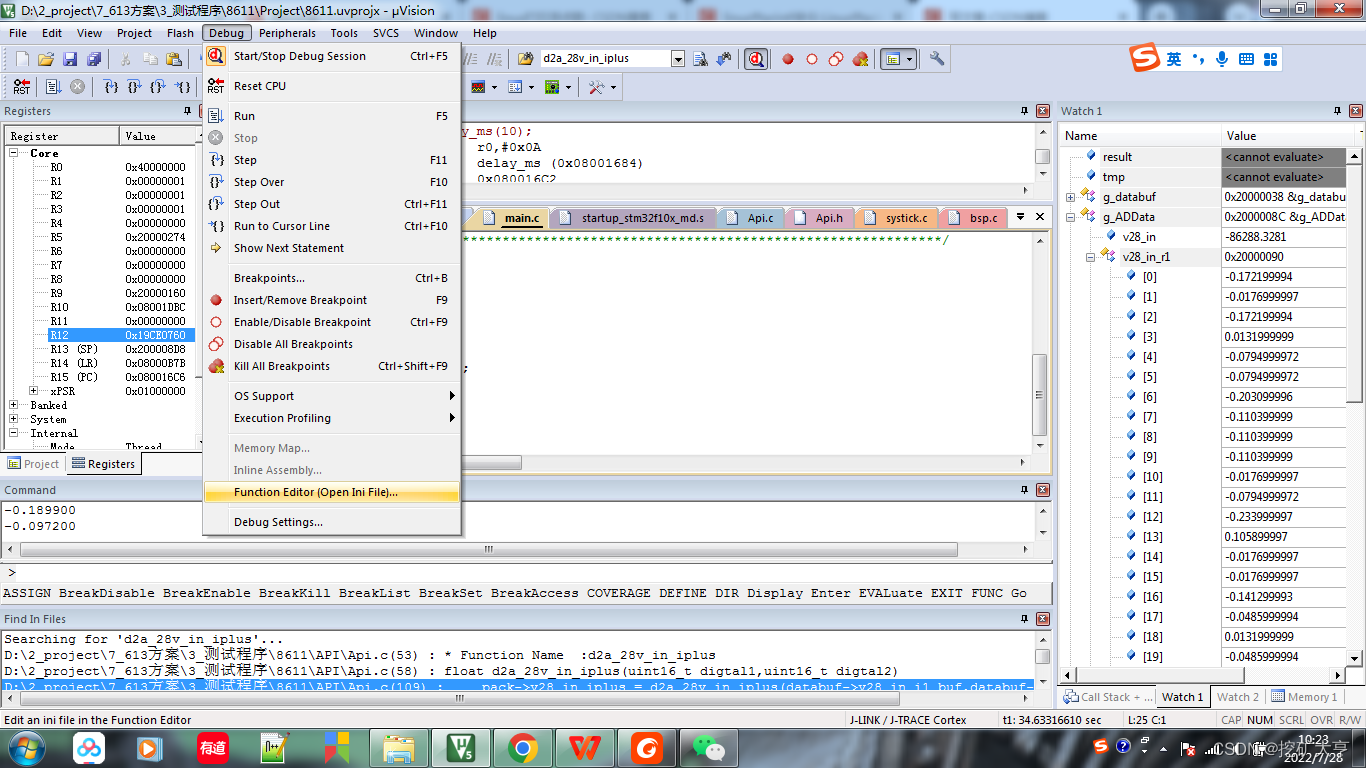
Task: Click the Save All toolbar icon
Action: 94,59
